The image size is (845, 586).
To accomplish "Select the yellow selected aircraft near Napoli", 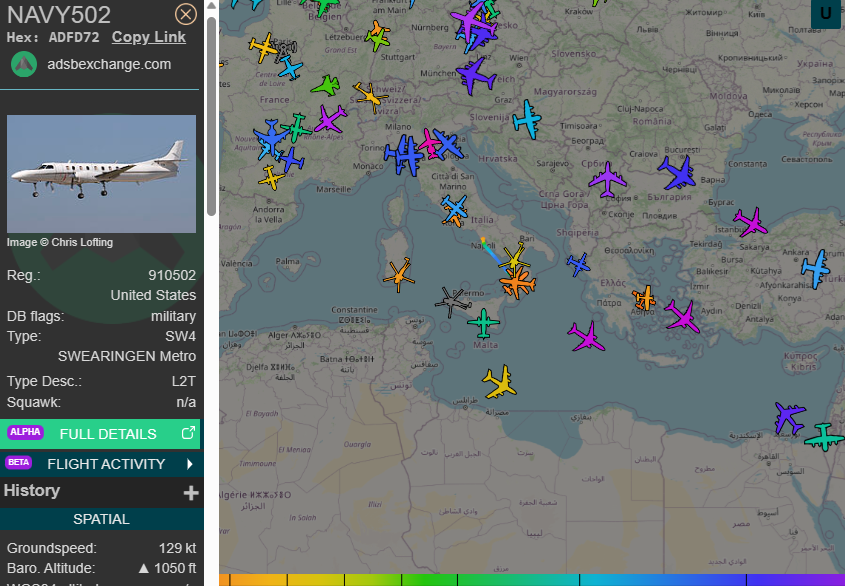I will [x=515, y=259].
